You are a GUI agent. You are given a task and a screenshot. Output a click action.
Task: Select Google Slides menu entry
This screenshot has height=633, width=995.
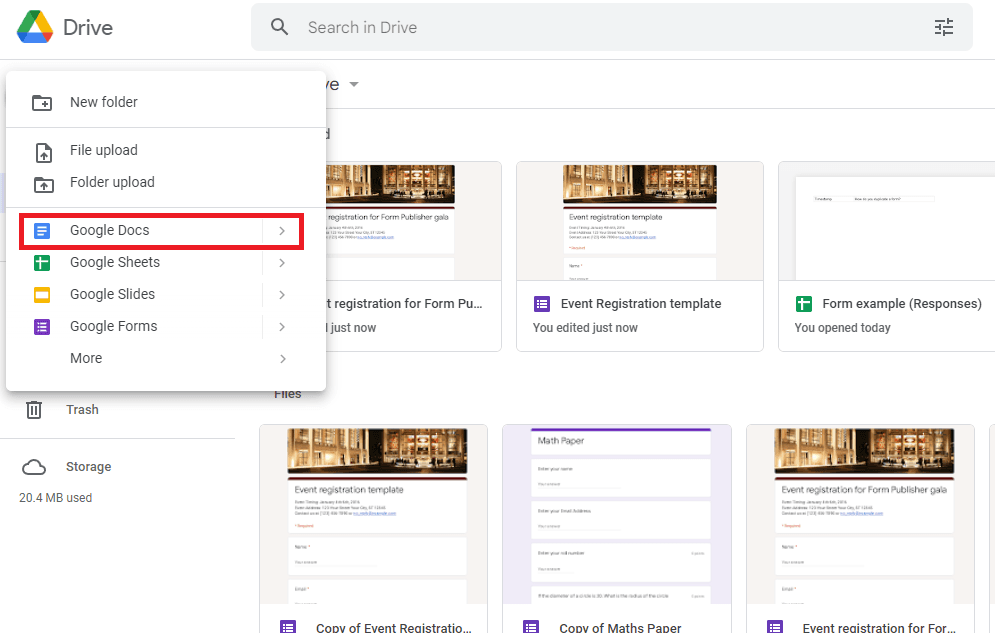click(x=166, y=295)
